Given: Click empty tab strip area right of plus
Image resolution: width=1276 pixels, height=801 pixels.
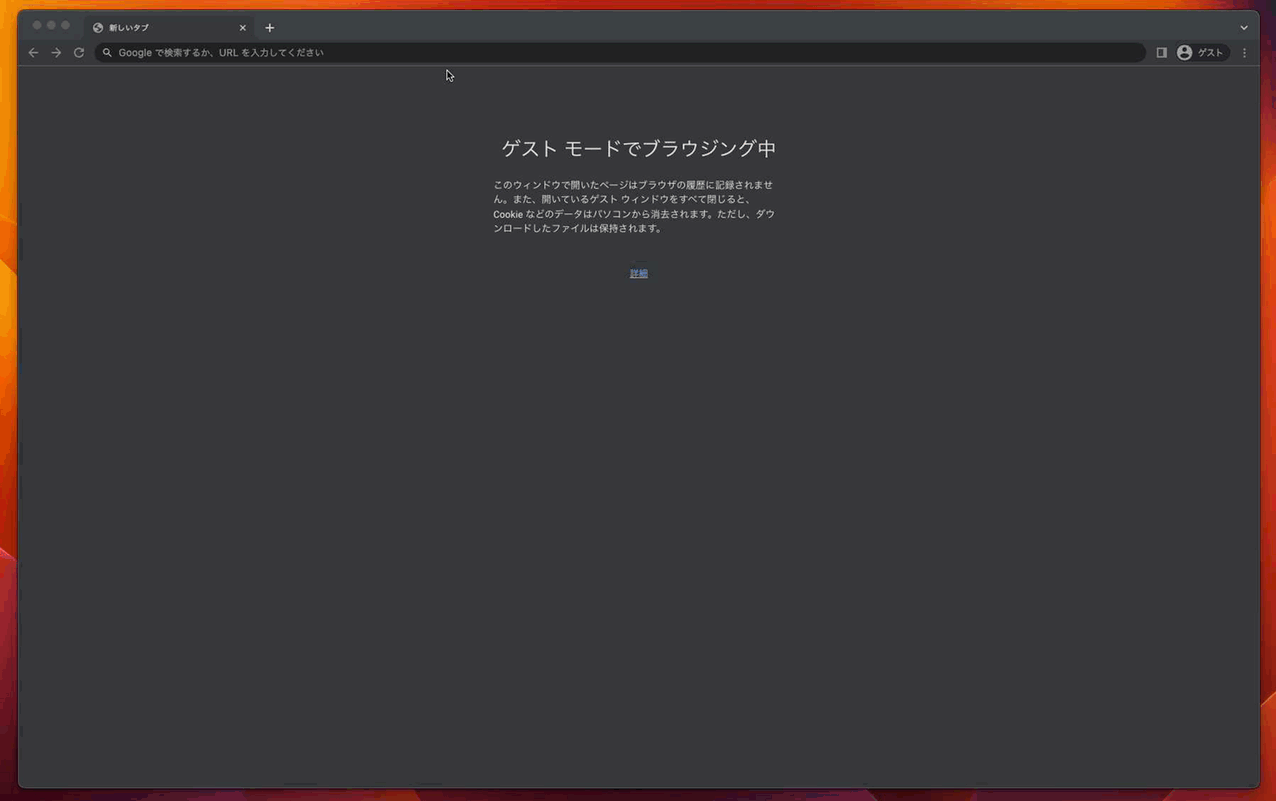Looking at the screenshot, I should [700, 27].
